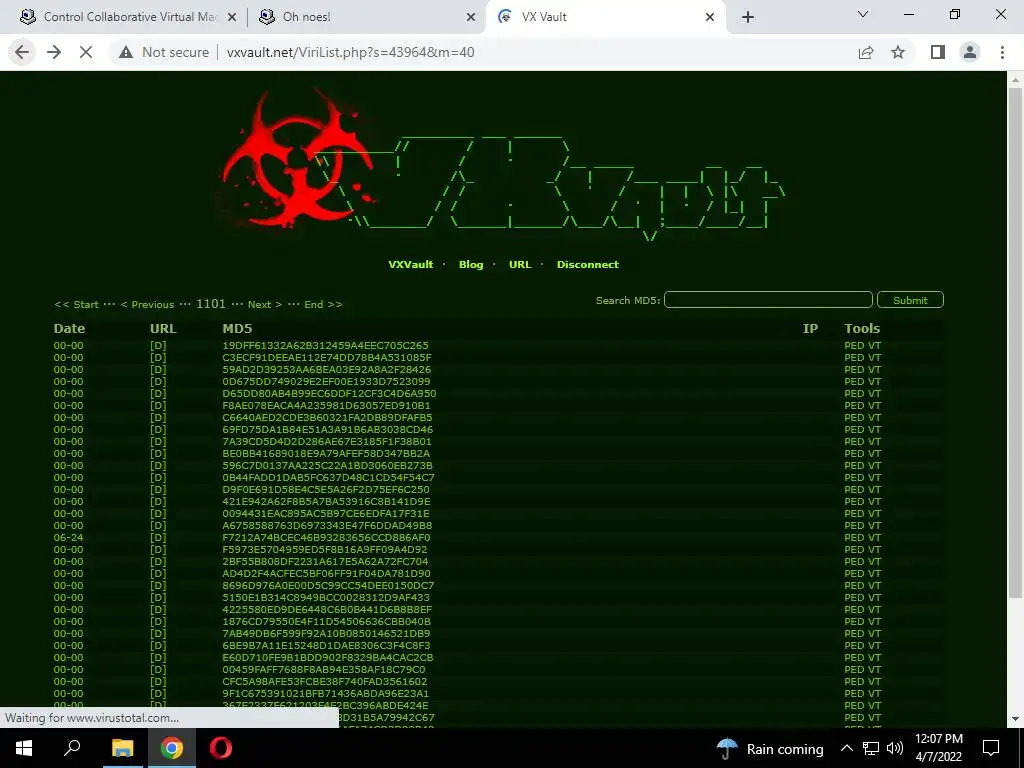Stop loading the page
The width and height of the screenshot is (1024, 768).
click(x=86, y=52)
